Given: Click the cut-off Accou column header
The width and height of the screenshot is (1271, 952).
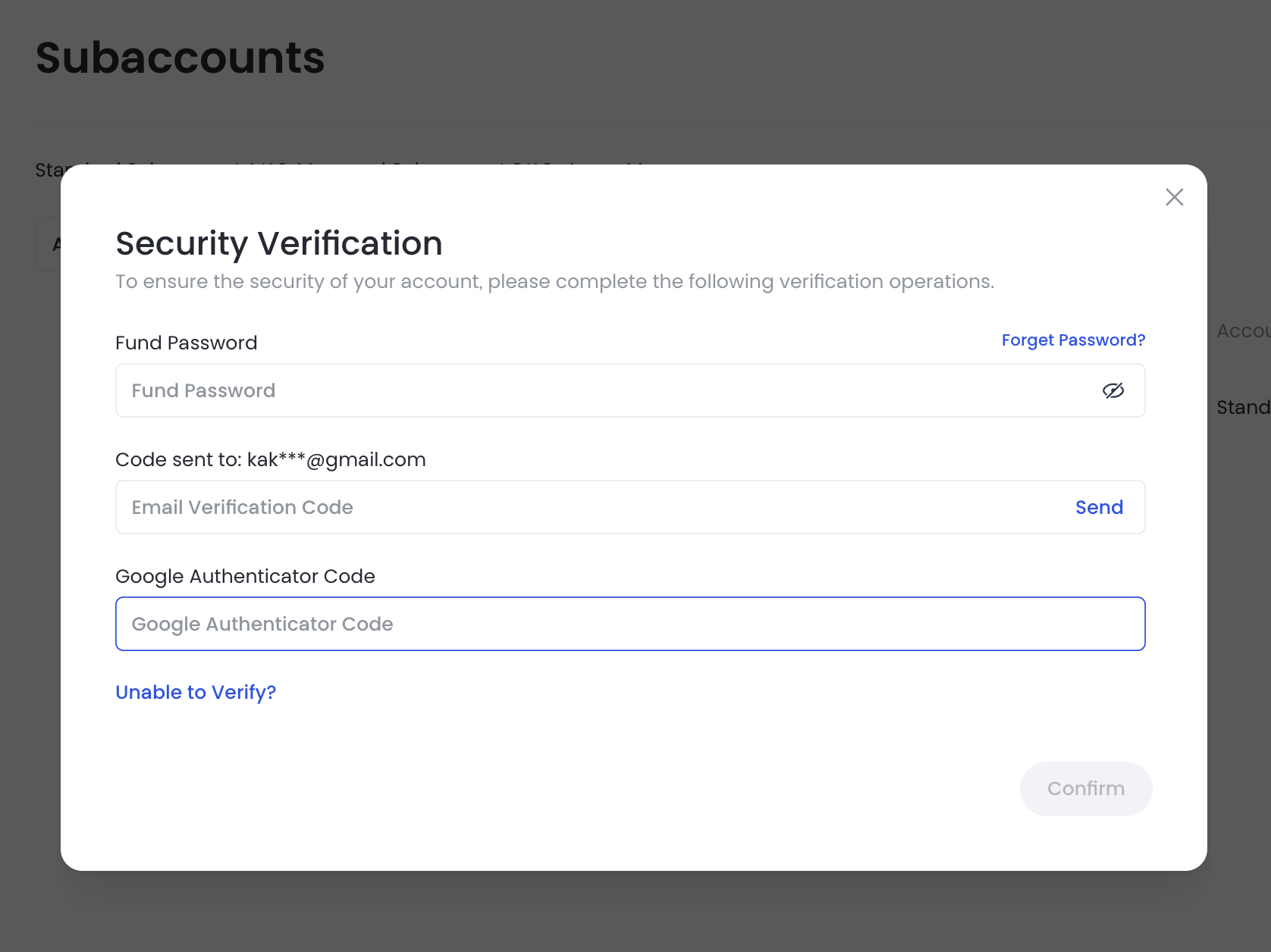Looking at the screenshot, I should point(1242,330).
